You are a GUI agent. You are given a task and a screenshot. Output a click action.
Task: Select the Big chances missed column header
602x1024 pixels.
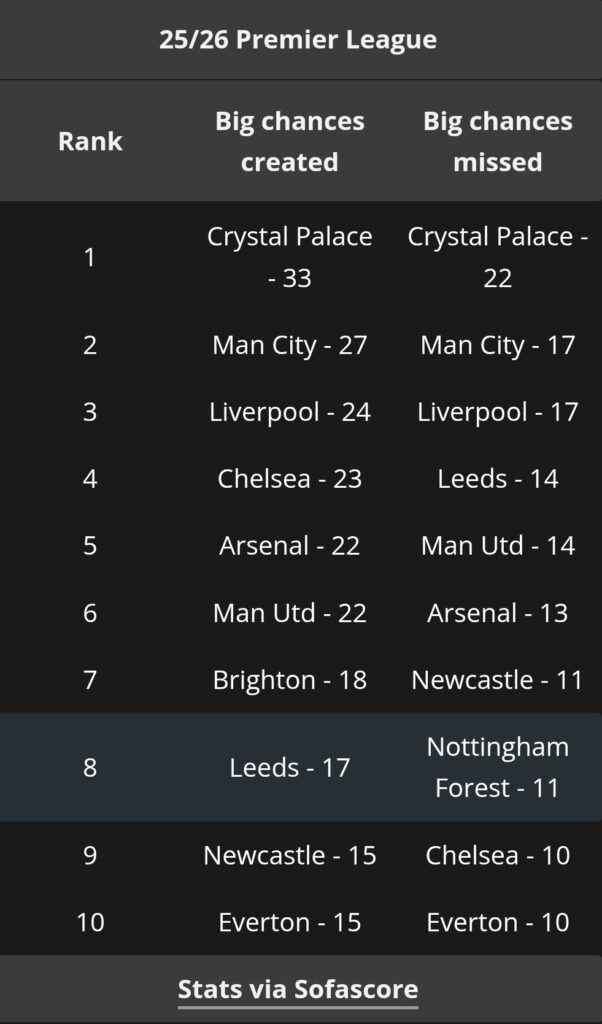tap(497, 141)
